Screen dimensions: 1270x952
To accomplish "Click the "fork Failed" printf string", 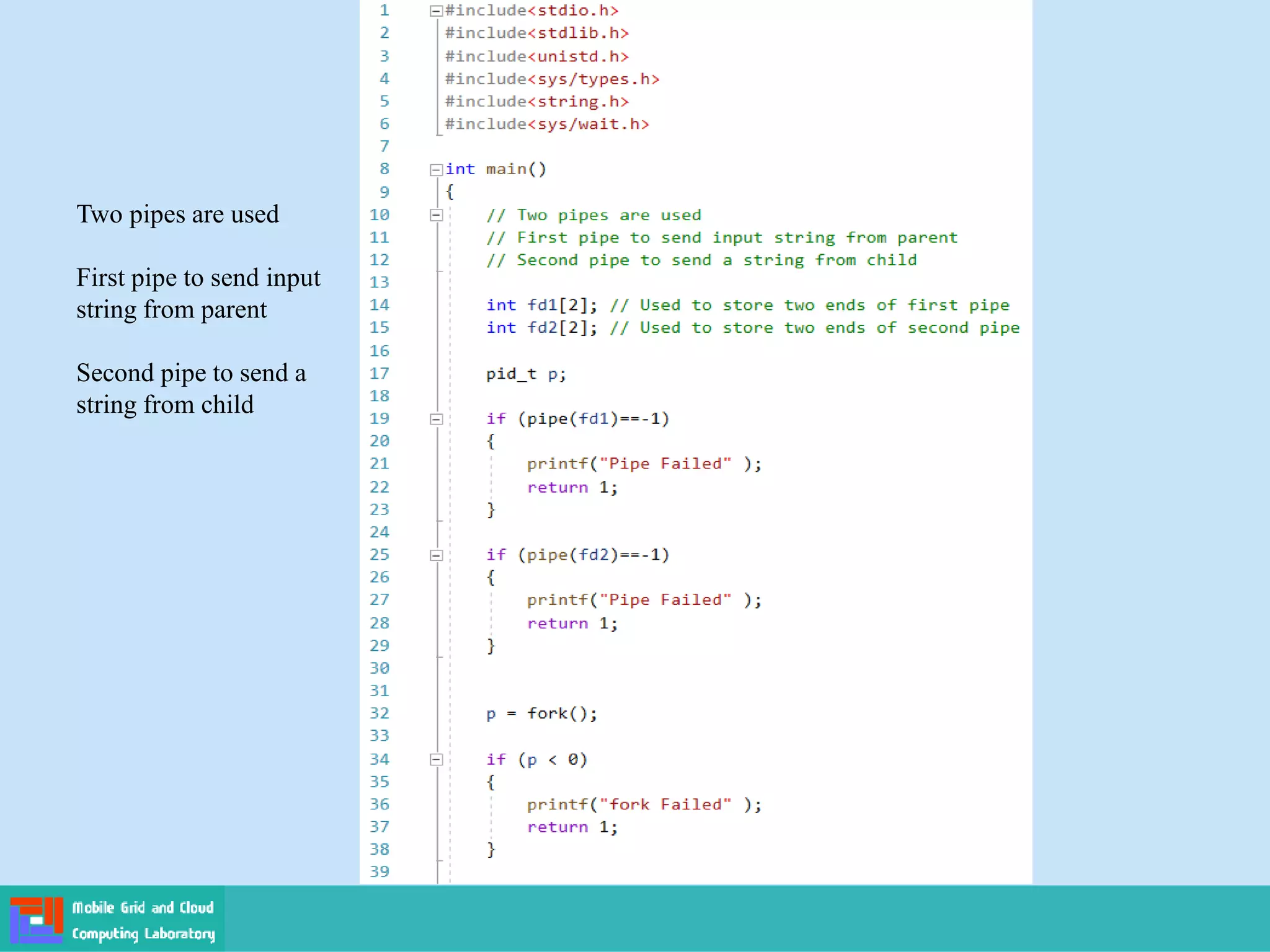I will (665, 804).
